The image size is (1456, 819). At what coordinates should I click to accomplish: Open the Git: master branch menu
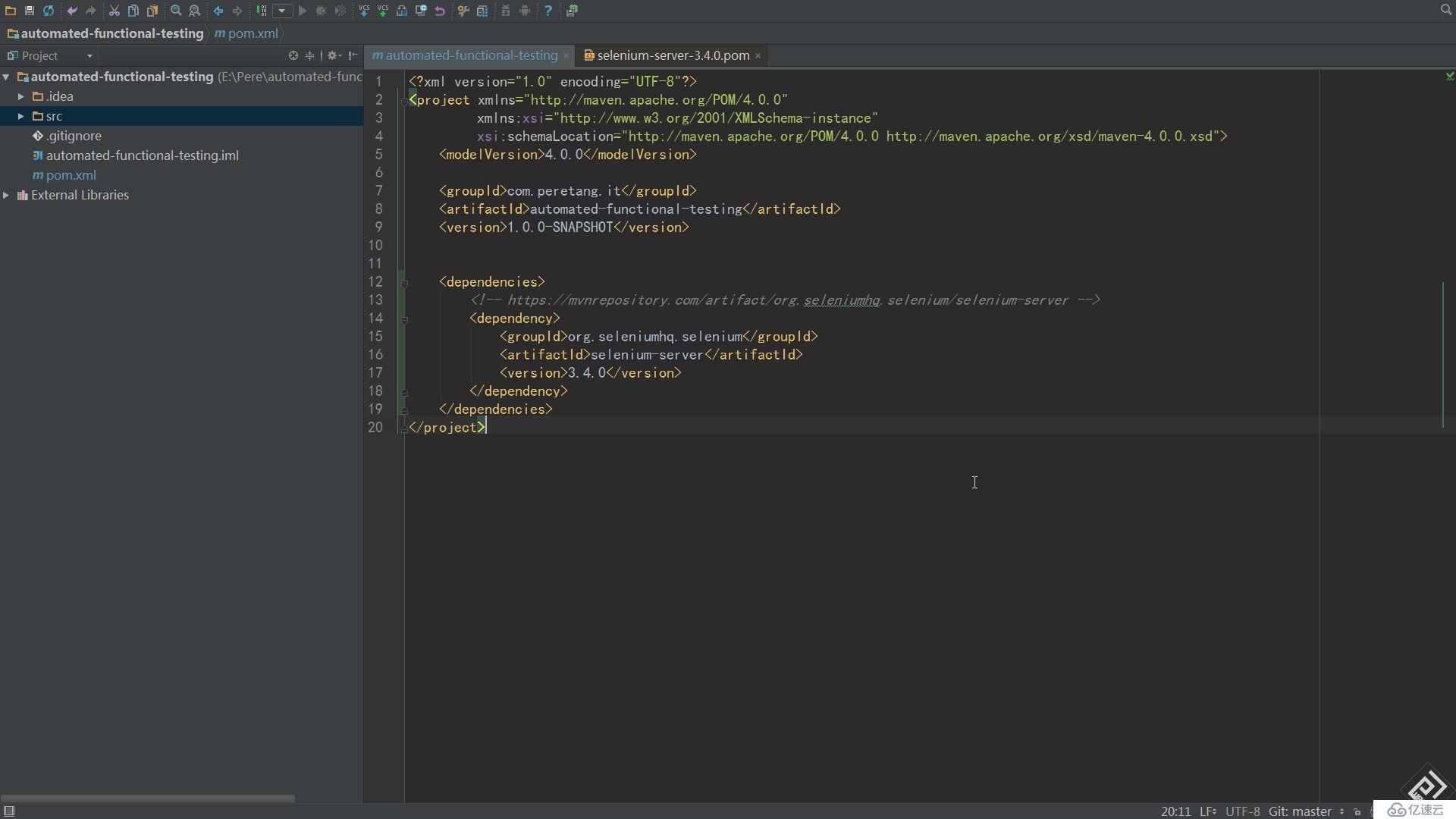tap(1306, 811)
